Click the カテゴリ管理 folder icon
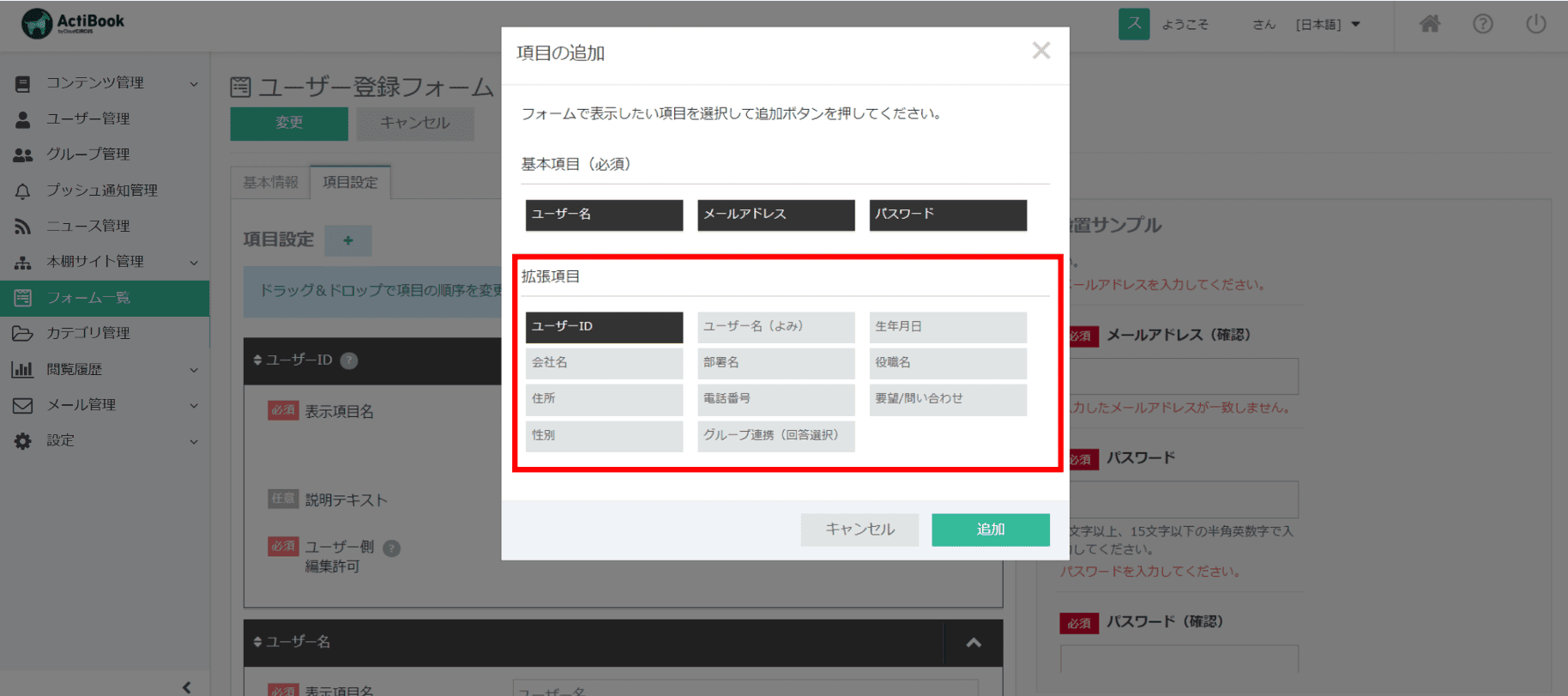 [23, 333]
